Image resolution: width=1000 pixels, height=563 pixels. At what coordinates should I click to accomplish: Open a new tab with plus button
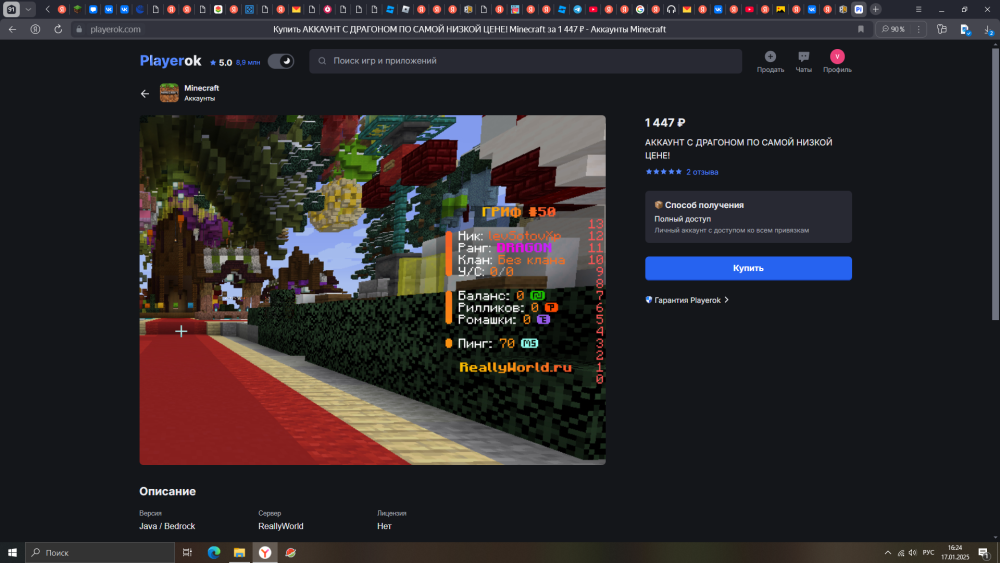[x=876, y=10]
